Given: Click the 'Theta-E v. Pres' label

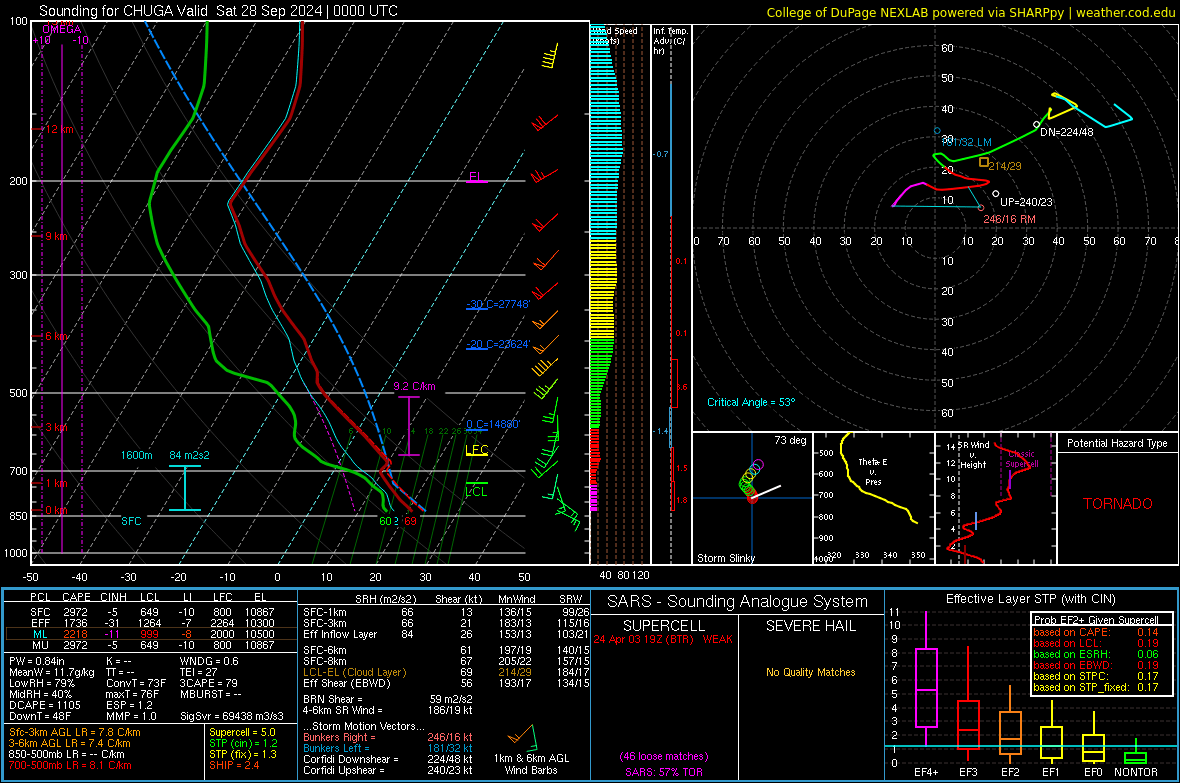Looking at the screenshot, I should pos(873,472).
